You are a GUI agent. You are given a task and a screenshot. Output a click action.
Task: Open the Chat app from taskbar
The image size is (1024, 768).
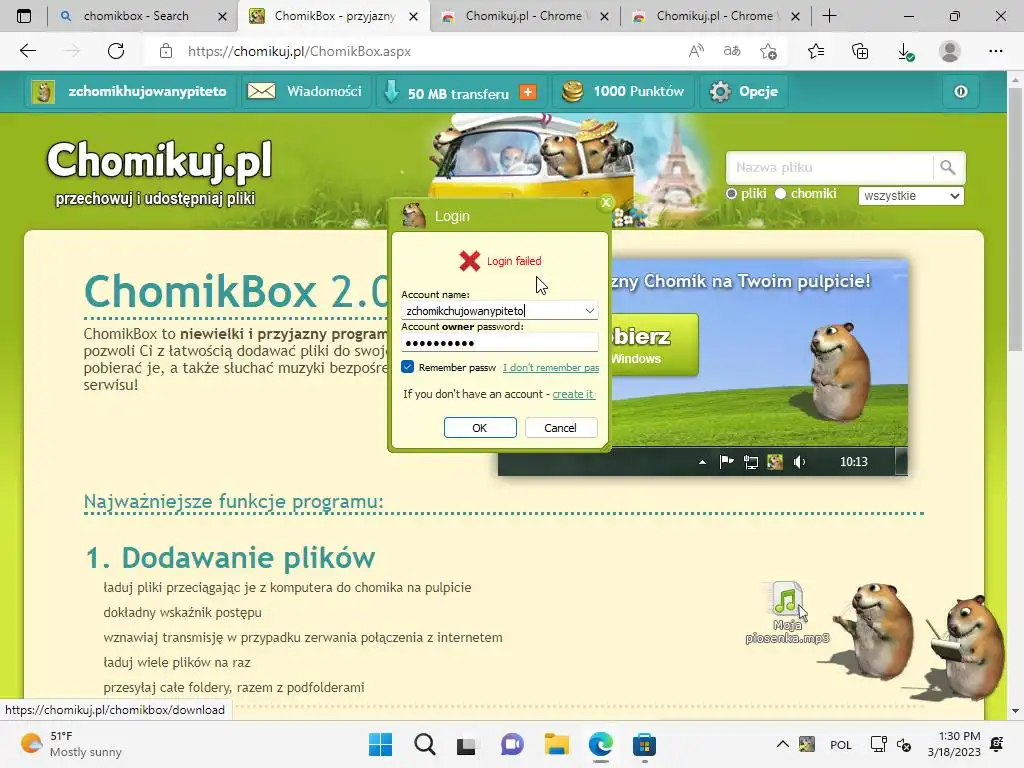click(x=512, y=744)
